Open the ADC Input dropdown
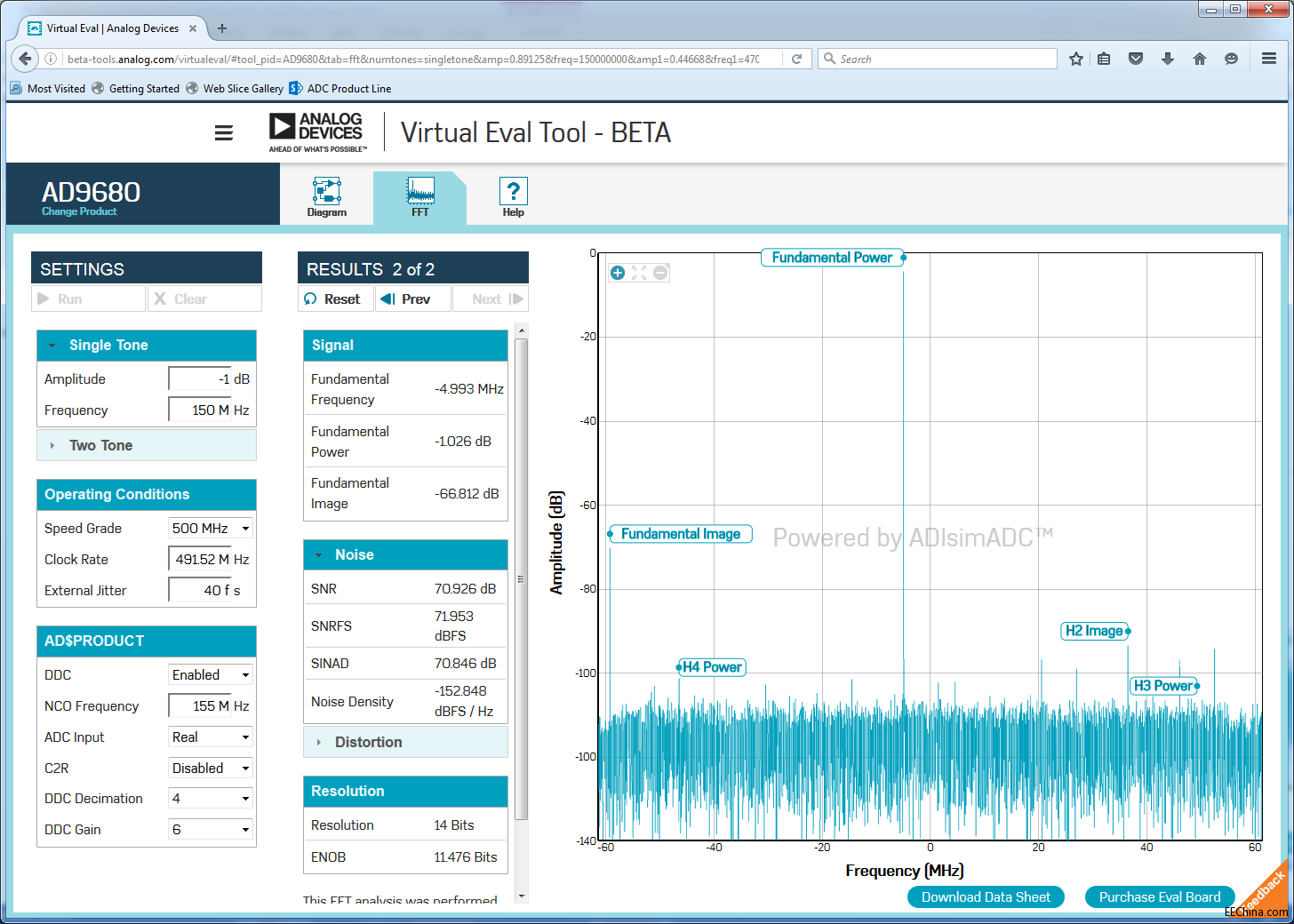The height and width of the screenshot is (924, 1294). [x=211, y=737]
